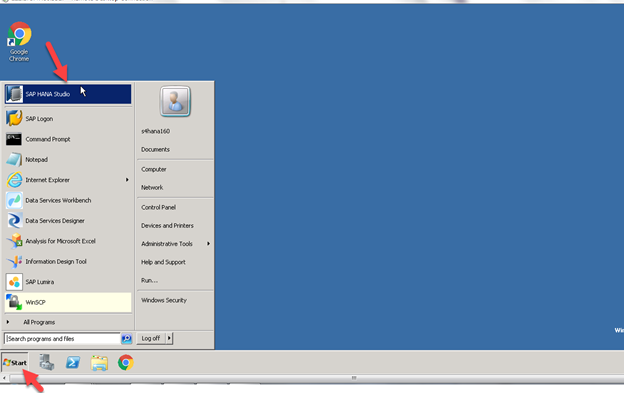This screenshot has height=393, width=624.
Task: Expand the Administrative Tools submenu arrow
Action: pyautogui.click(x=208, y=243)
